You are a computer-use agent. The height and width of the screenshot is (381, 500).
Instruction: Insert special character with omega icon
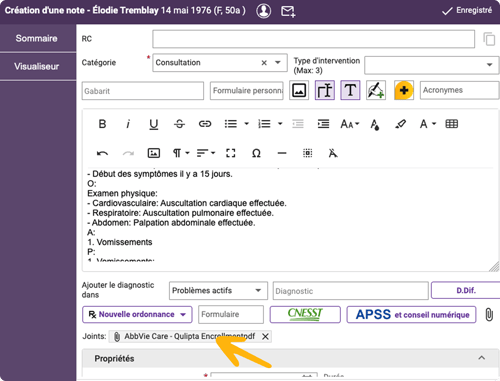(256, 153)
